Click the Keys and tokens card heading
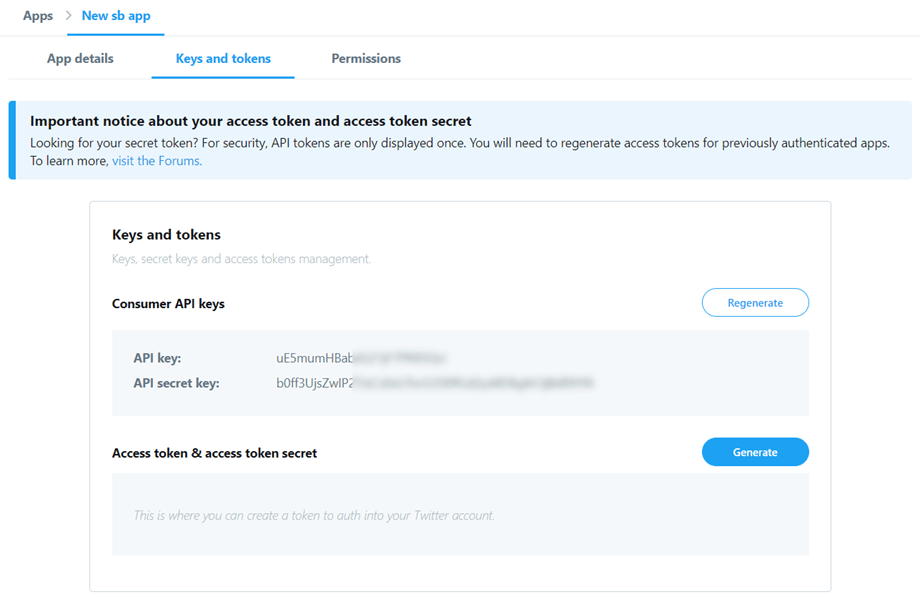Screen dimensions: 920x597 [166, 235]
